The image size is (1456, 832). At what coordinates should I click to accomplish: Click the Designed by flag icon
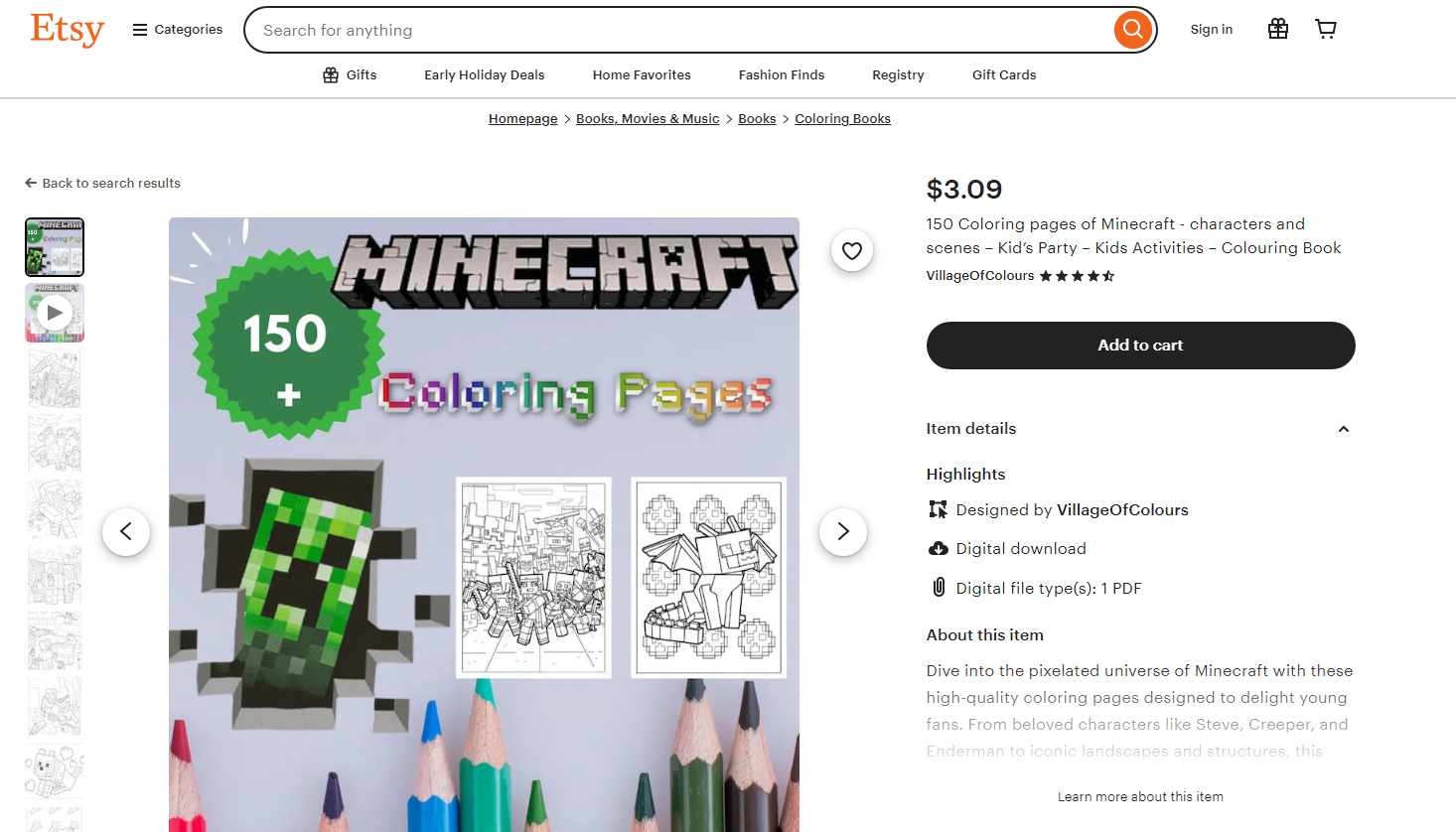[938, 508]
